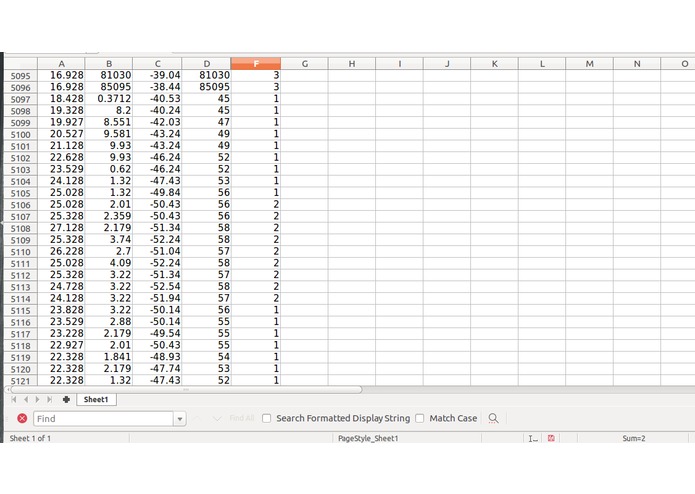Click cell containing 18.428

(x=61, y=99)
